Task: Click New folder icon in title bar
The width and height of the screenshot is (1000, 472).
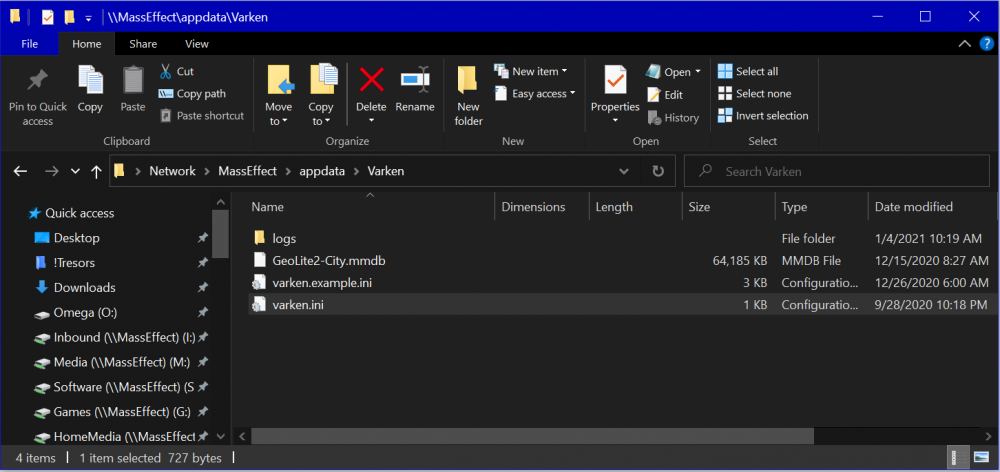Action: click(69, 17)
